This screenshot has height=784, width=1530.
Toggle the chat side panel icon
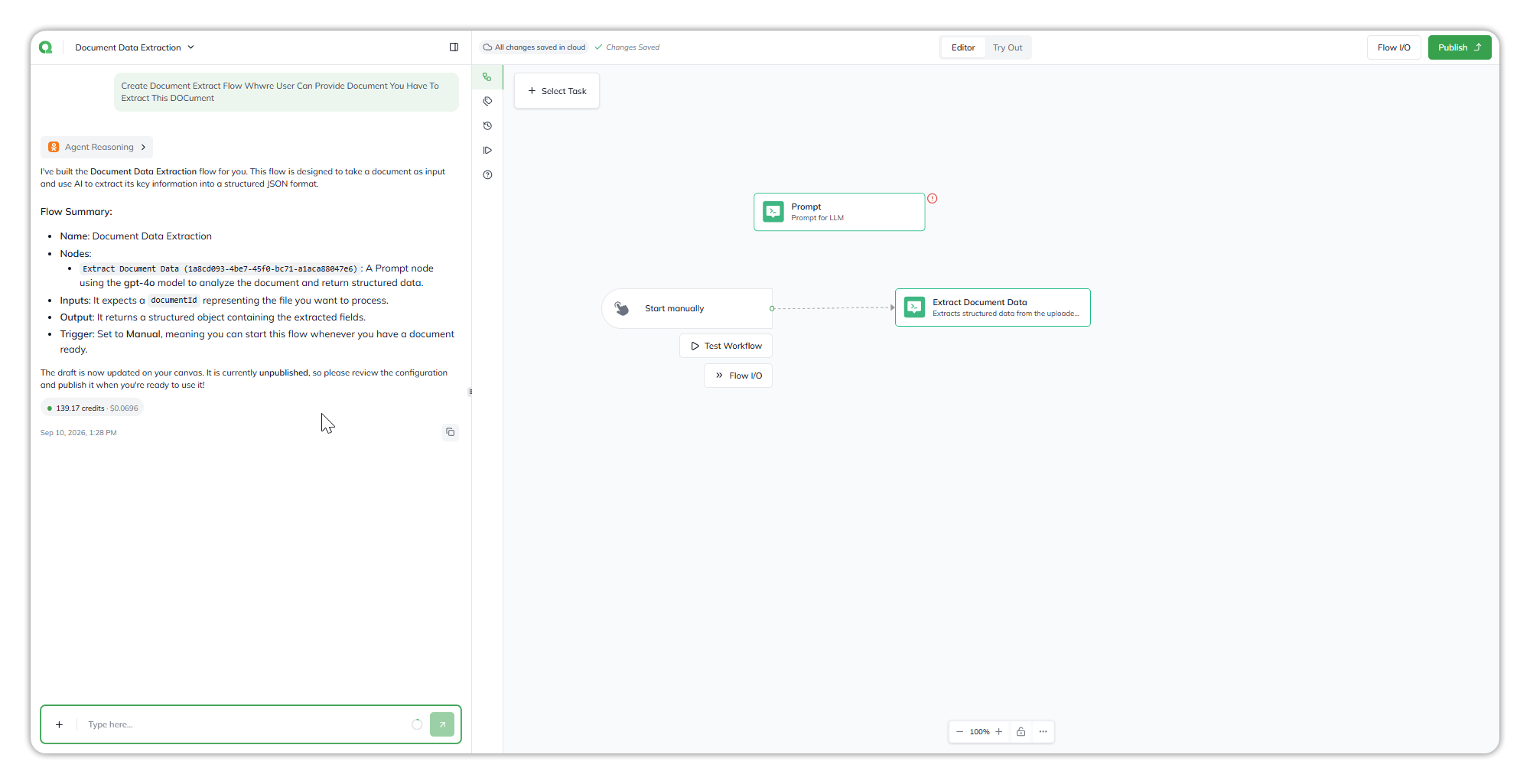[454, 47]
